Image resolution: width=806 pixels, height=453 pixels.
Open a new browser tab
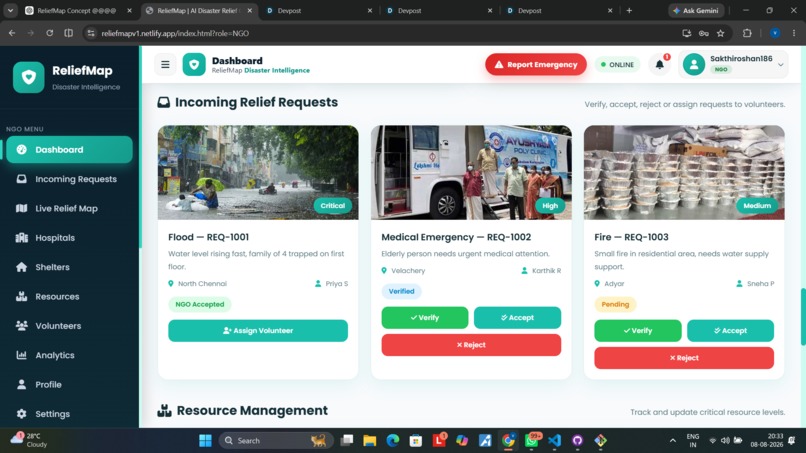tap(629, 10)
